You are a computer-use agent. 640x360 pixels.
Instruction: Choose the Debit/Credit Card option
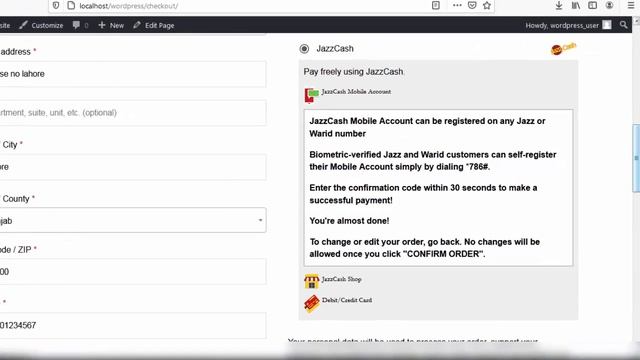point(347,300)
